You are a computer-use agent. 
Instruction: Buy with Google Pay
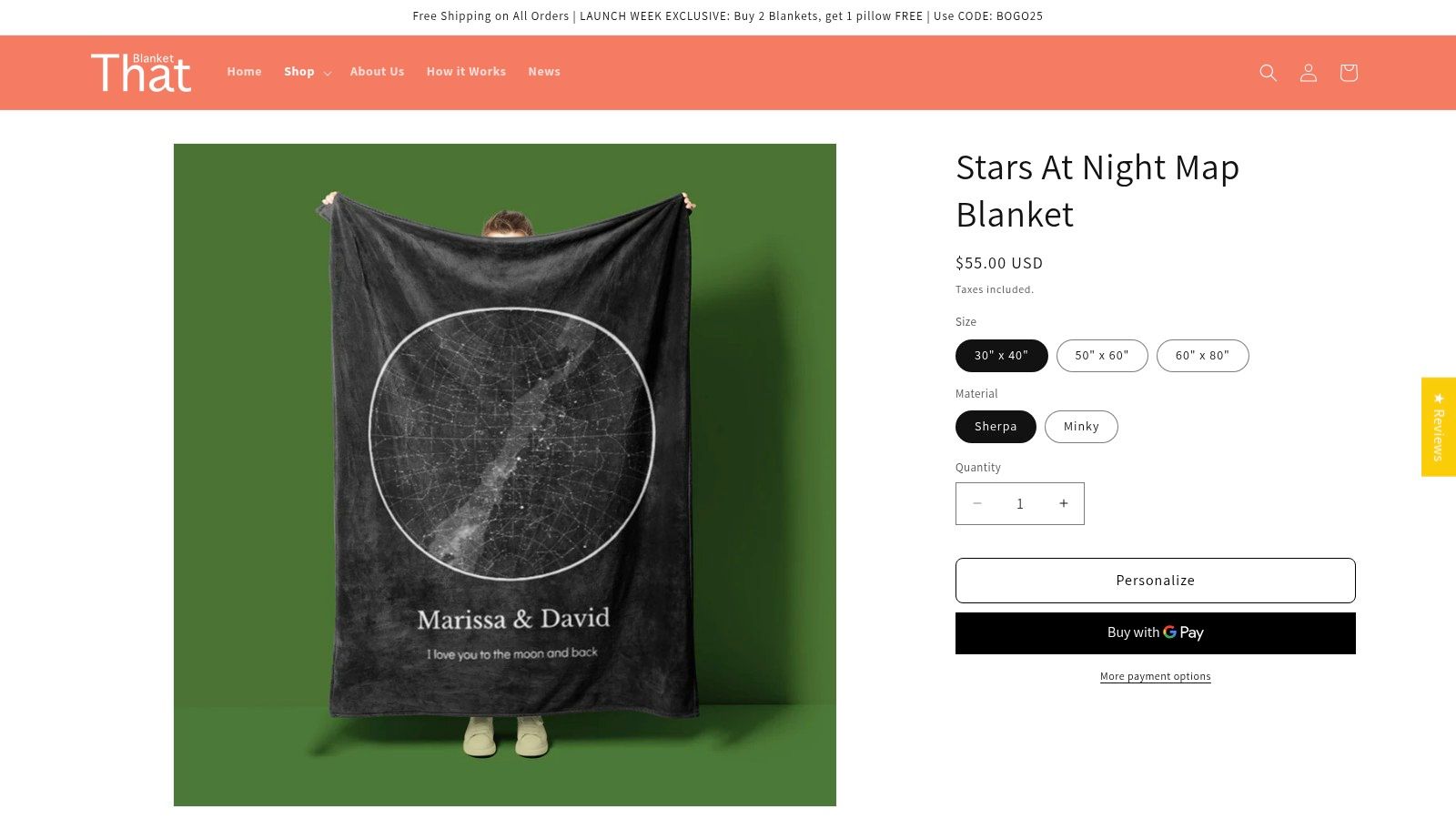(1155, 633)
